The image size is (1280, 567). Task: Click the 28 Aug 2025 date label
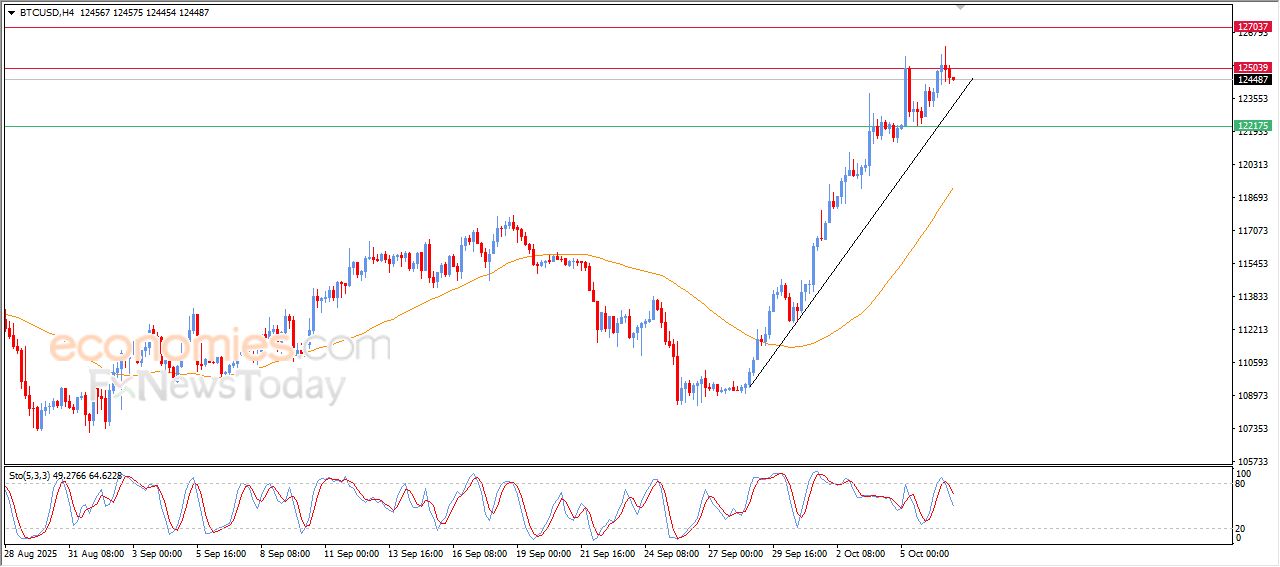point(31,552)
